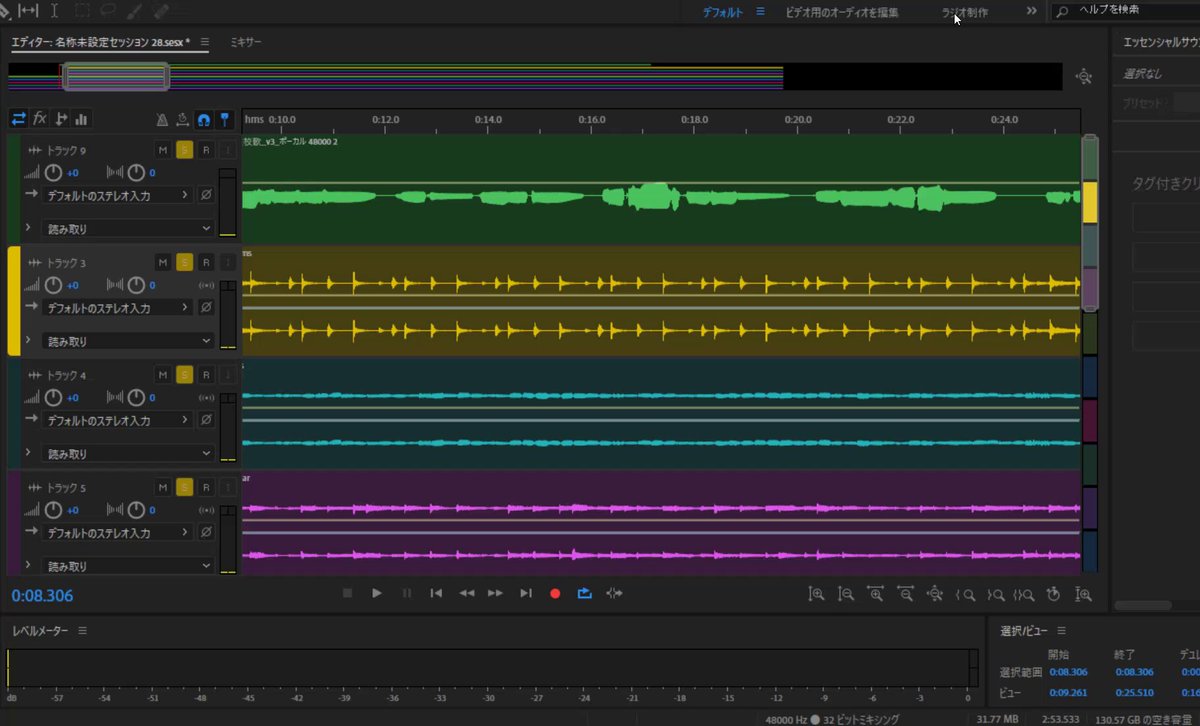Toggle solo on トラック 4
This screenshot has width=1200, height=726.
(x=185, y=375)
